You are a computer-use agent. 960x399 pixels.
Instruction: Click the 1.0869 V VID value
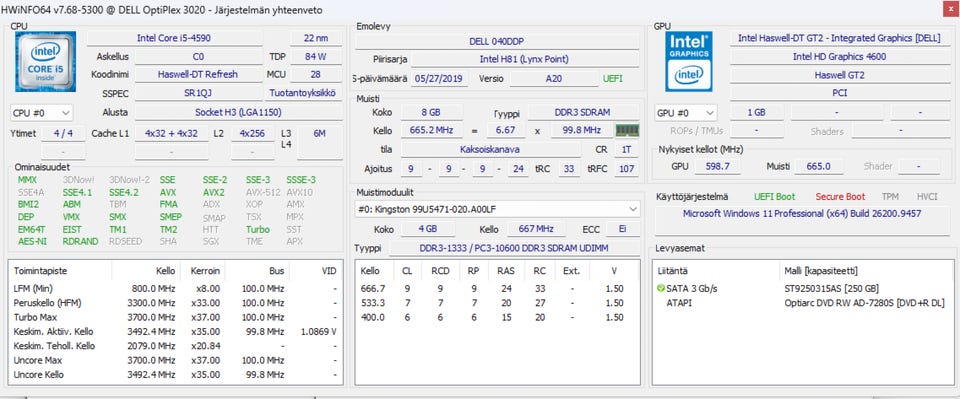tap(318, 331)
